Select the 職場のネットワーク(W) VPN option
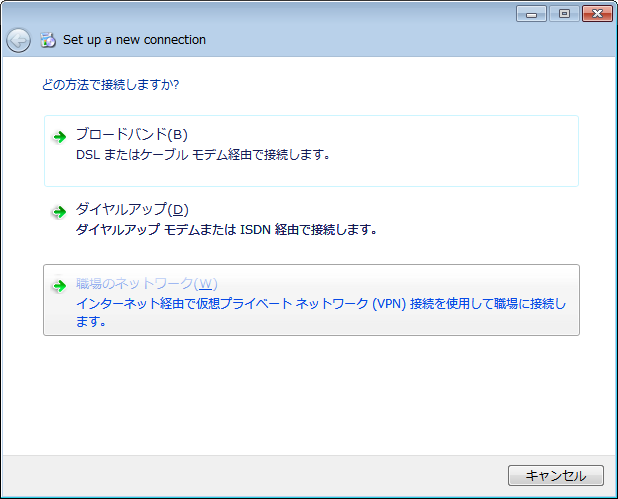618x499 pixels. (311, 300)
